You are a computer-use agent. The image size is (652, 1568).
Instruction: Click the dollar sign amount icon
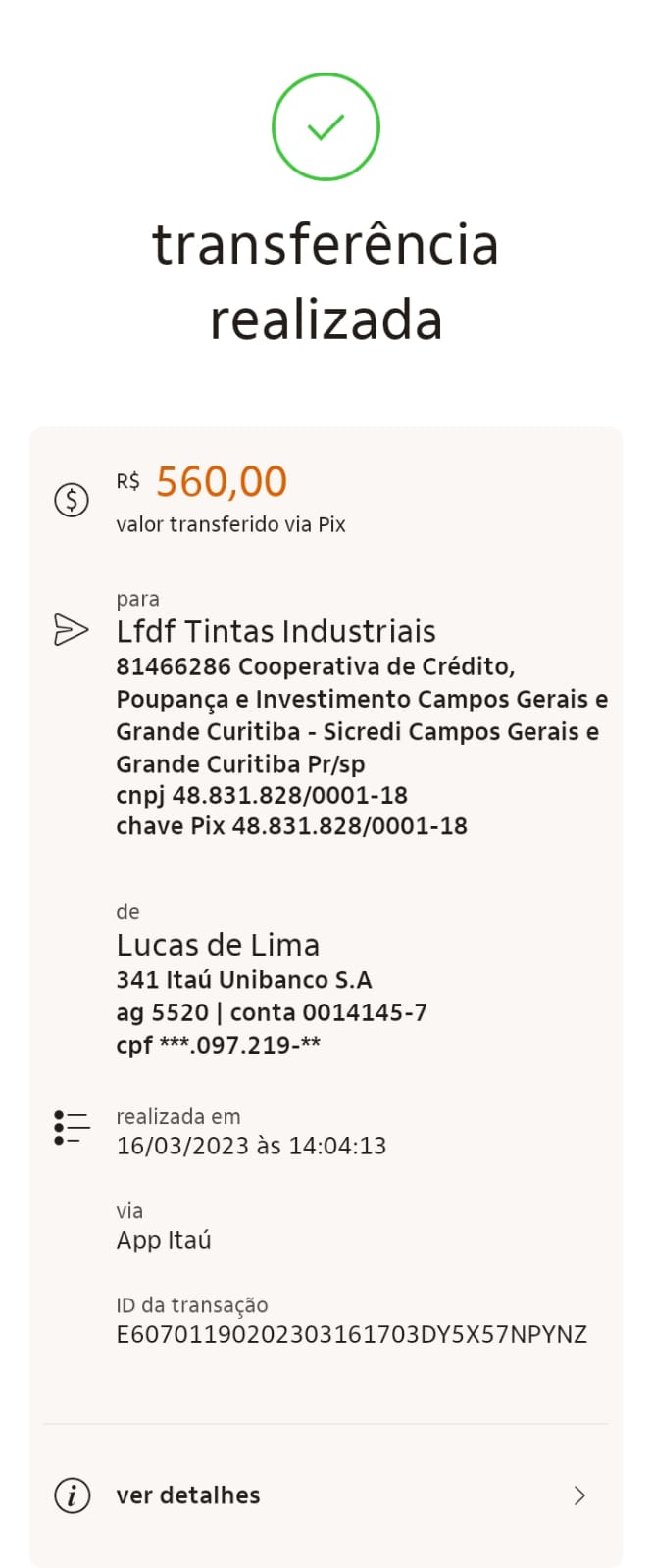[72, 500]
